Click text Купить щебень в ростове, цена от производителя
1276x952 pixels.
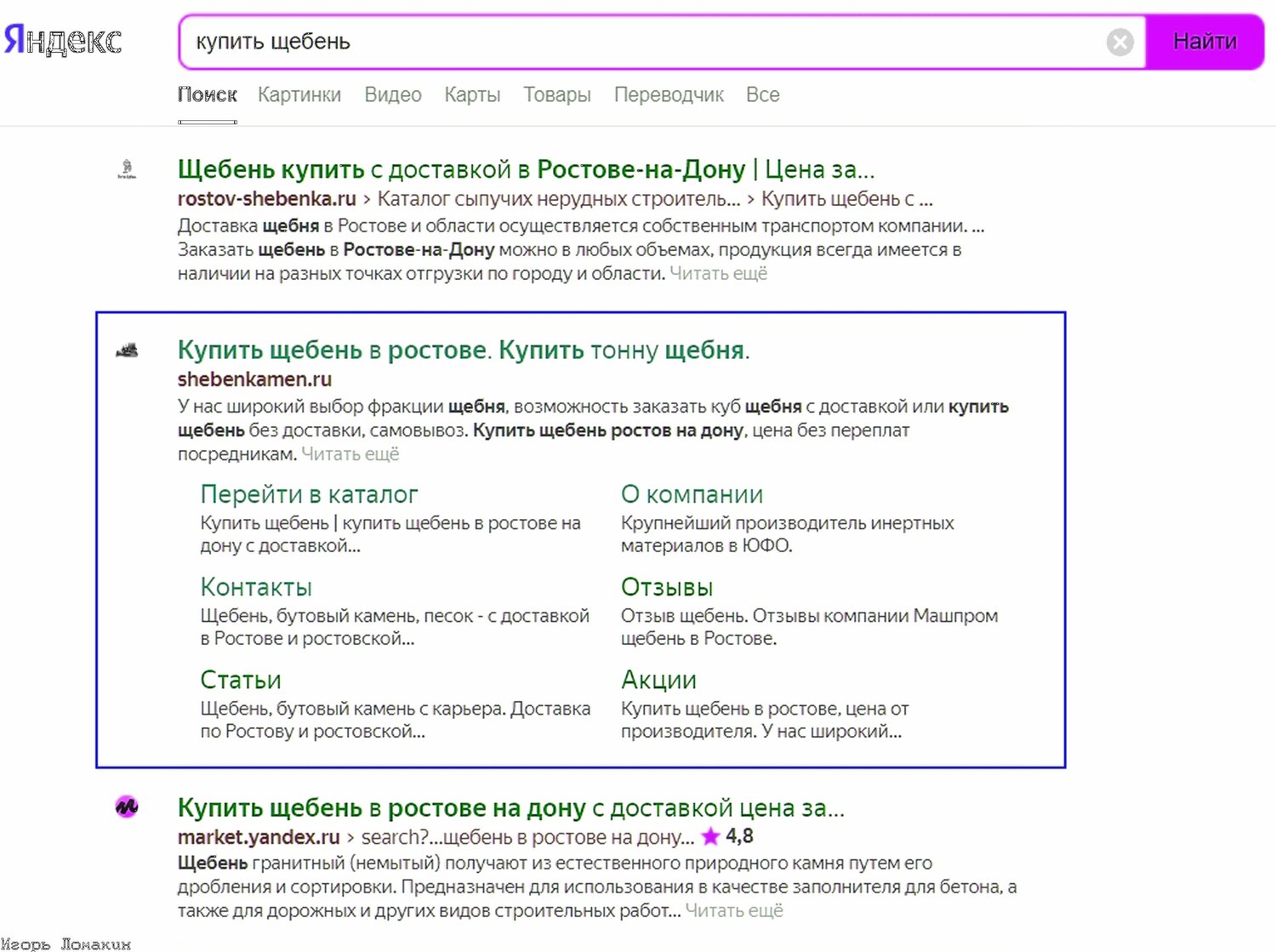click(x=765, y=720)
